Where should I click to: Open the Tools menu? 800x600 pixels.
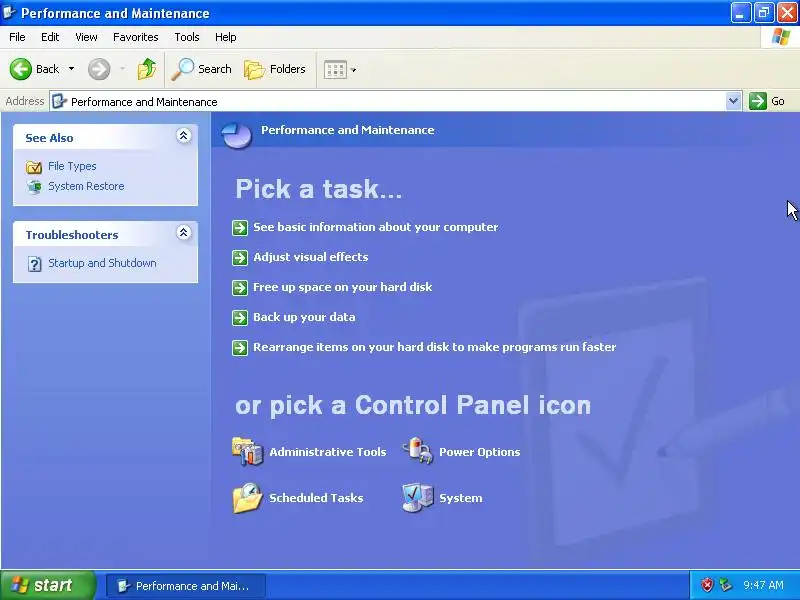click(x=187, y=37)
